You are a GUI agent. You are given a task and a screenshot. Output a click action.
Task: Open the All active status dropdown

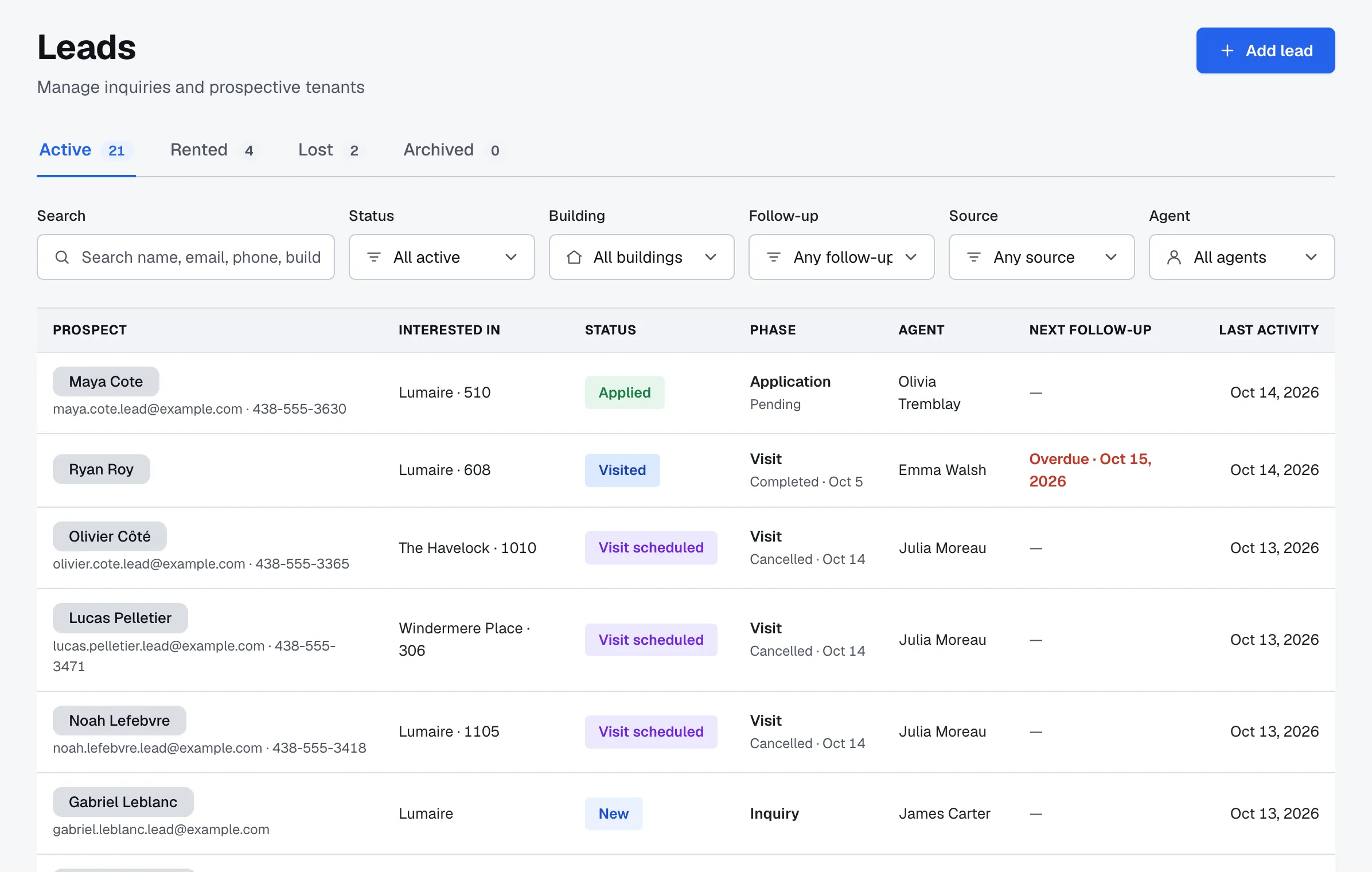442,257
